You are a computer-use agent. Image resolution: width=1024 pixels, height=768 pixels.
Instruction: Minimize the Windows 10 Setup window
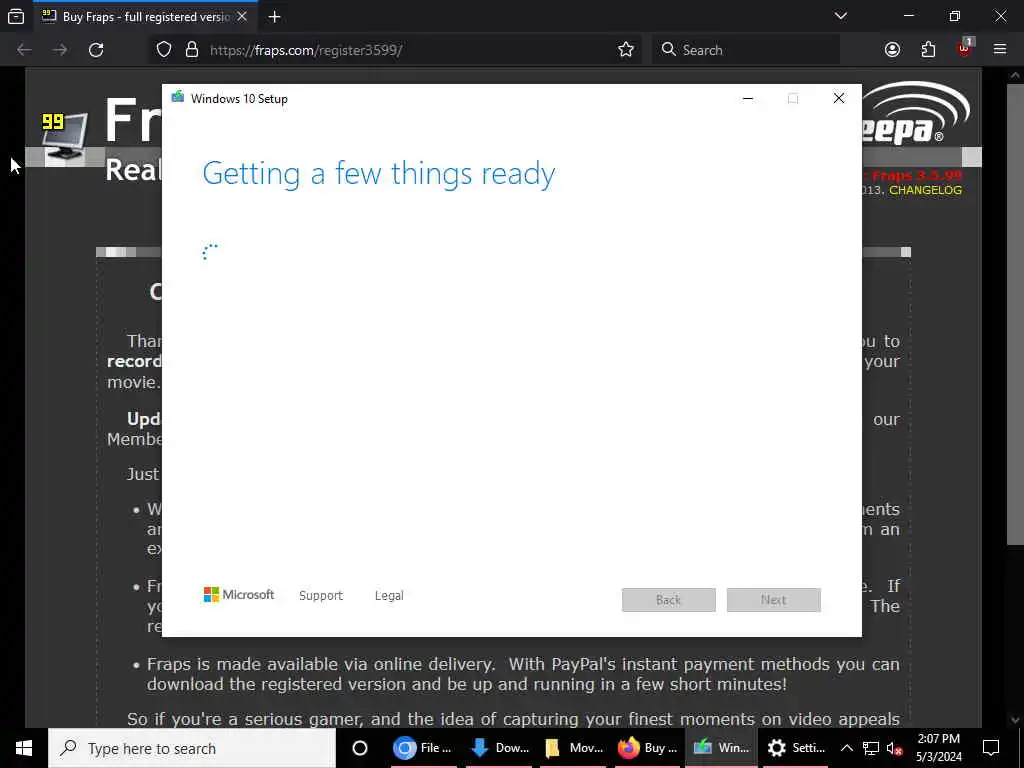pyautogui.click(x=748, y=99)
